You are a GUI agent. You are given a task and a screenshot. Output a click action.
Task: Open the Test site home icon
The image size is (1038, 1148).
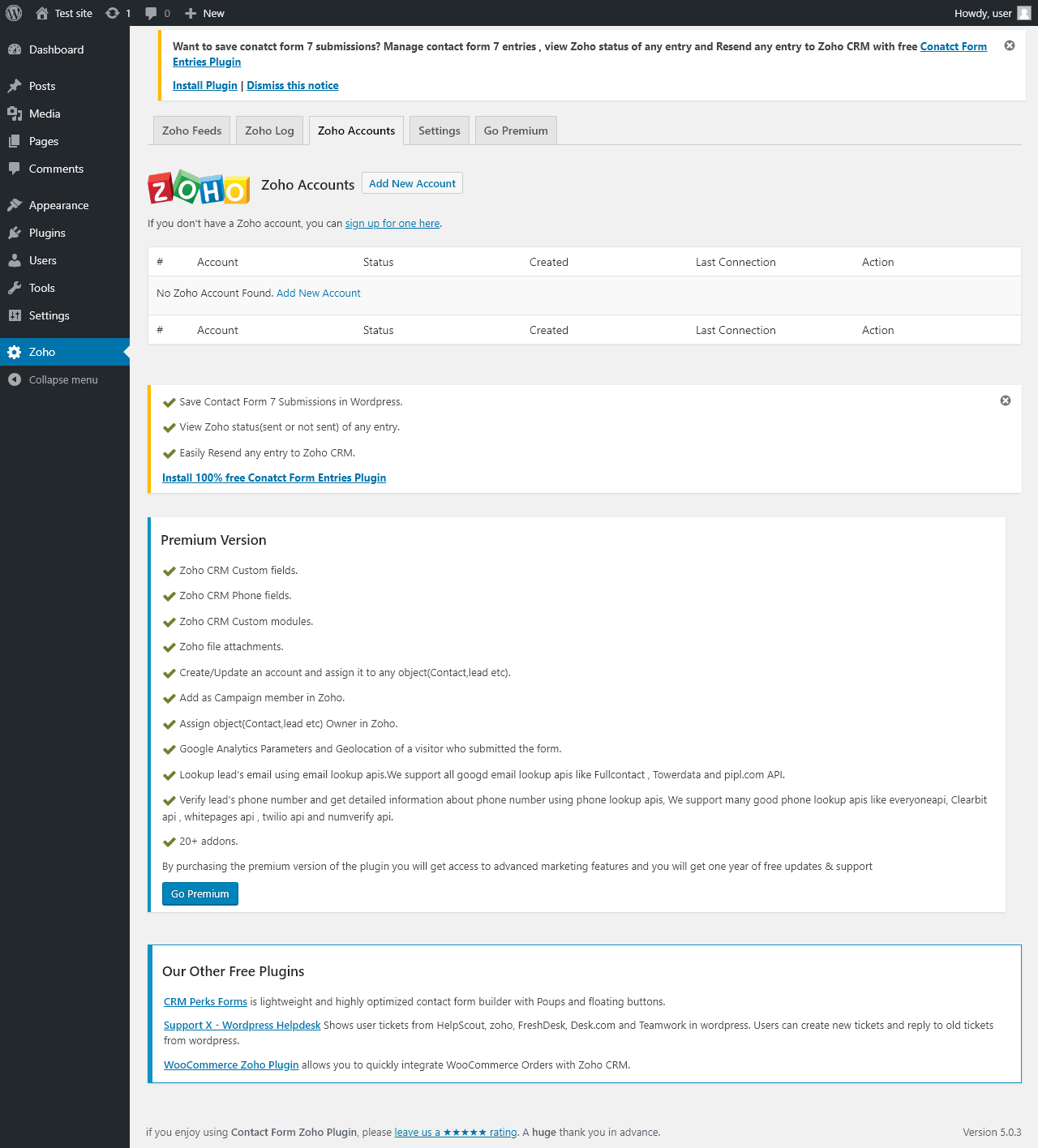tap(42, 13)
